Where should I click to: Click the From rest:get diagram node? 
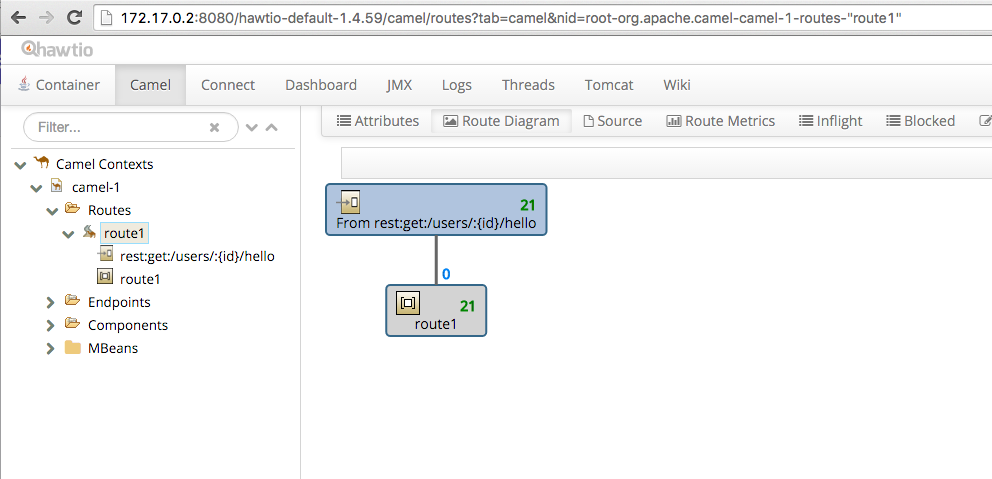(437, 209)
